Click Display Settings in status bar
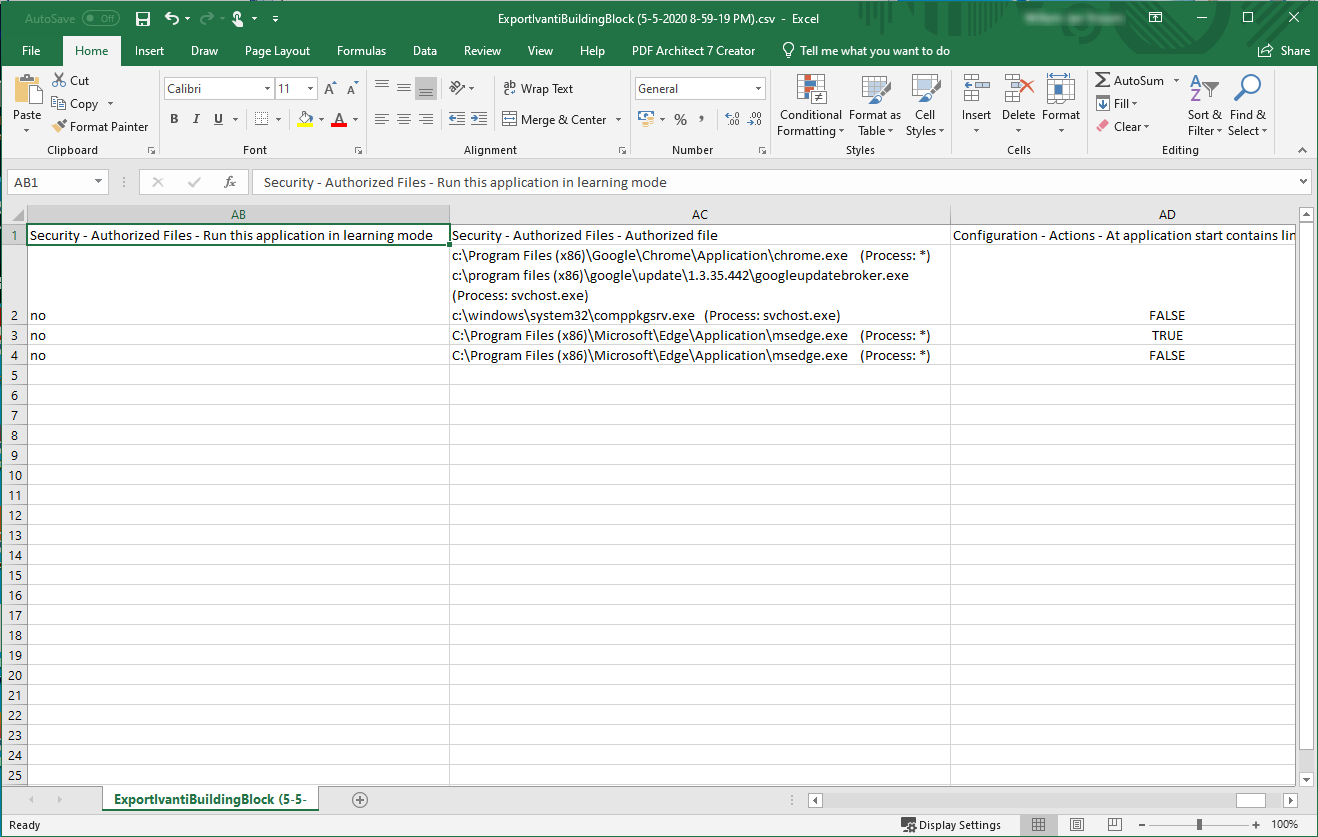1318x837 pixels. click(x=950, y=825)
